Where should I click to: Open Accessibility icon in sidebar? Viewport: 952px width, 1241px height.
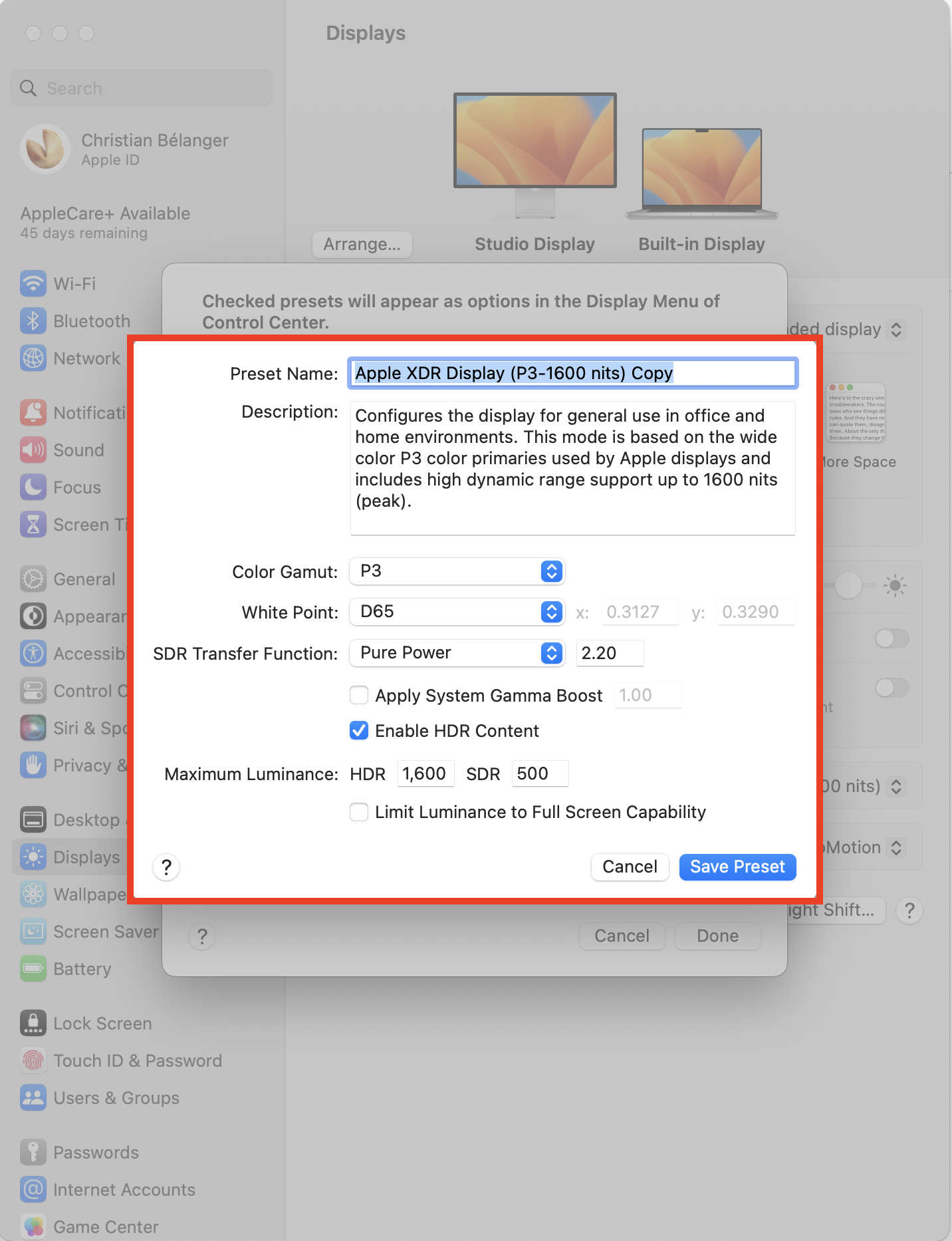tap(33, 653)
